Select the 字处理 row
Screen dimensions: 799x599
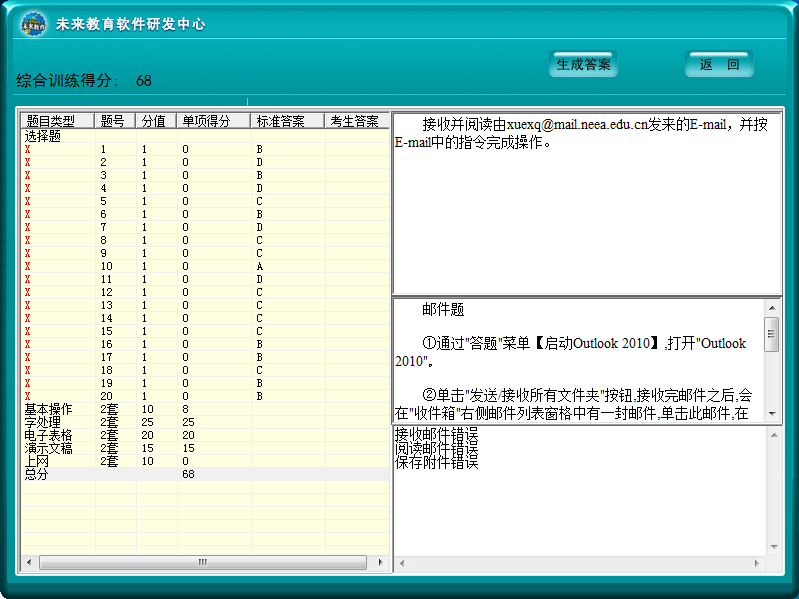[205, 422]
